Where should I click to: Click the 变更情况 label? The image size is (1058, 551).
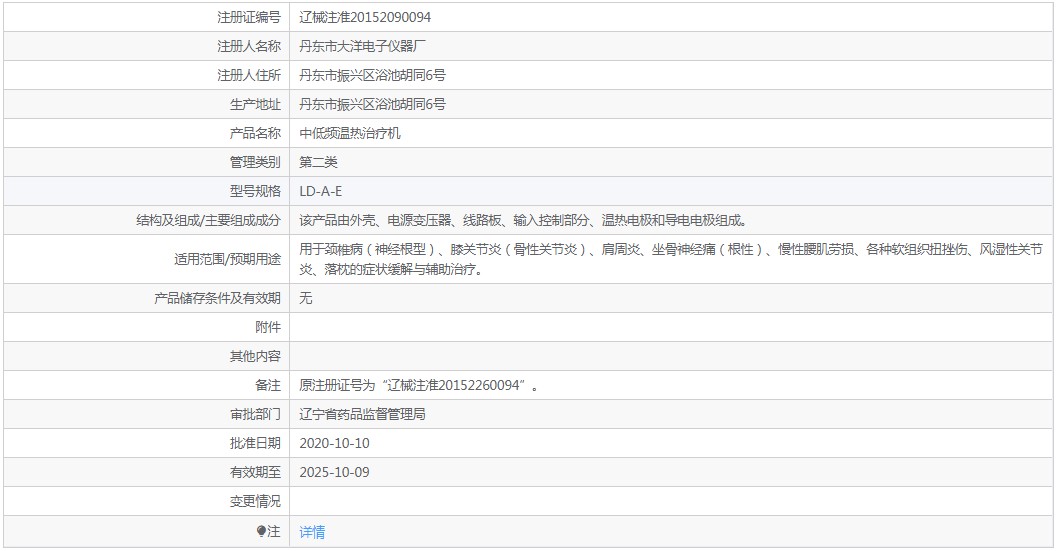255,501
